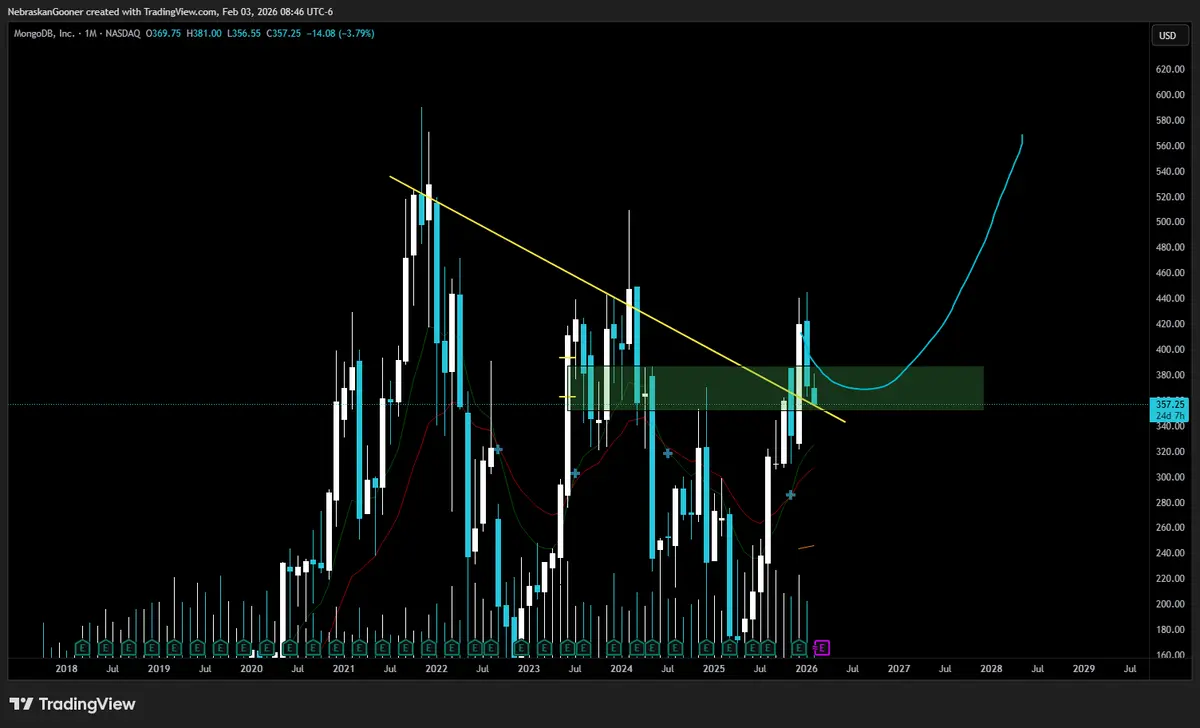
Task: Click the leftmost green earnings E marker
Action: [x=82, y=647]
